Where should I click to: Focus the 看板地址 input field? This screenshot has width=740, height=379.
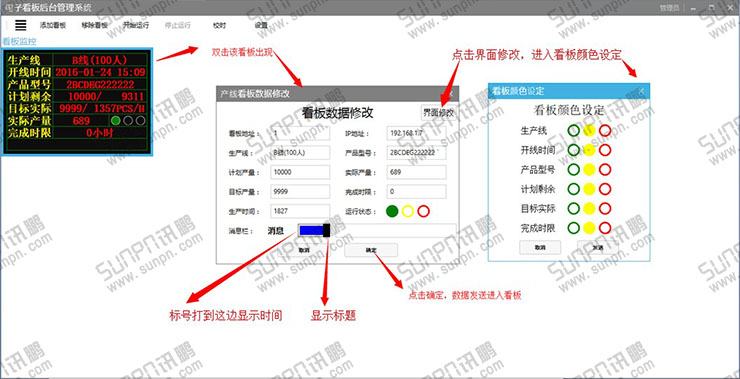[x=300, y=134]
